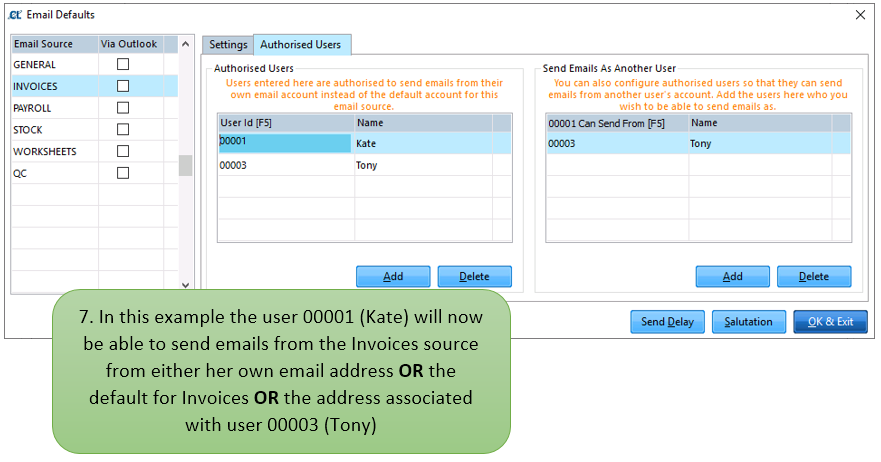Image resolution: width=881 pixels, height=462 pixels.
Task: Click the email source list scroll down arrow
Action: pos(185,285)
